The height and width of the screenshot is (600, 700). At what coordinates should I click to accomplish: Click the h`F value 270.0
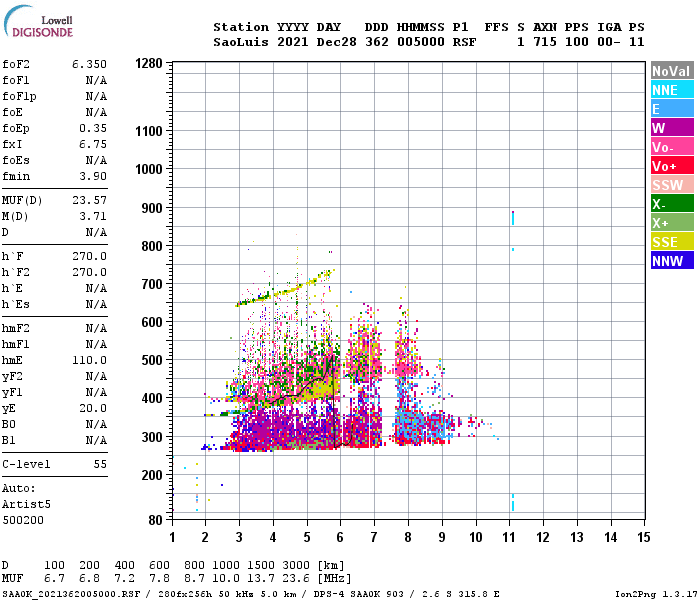[x=89, y=256]
